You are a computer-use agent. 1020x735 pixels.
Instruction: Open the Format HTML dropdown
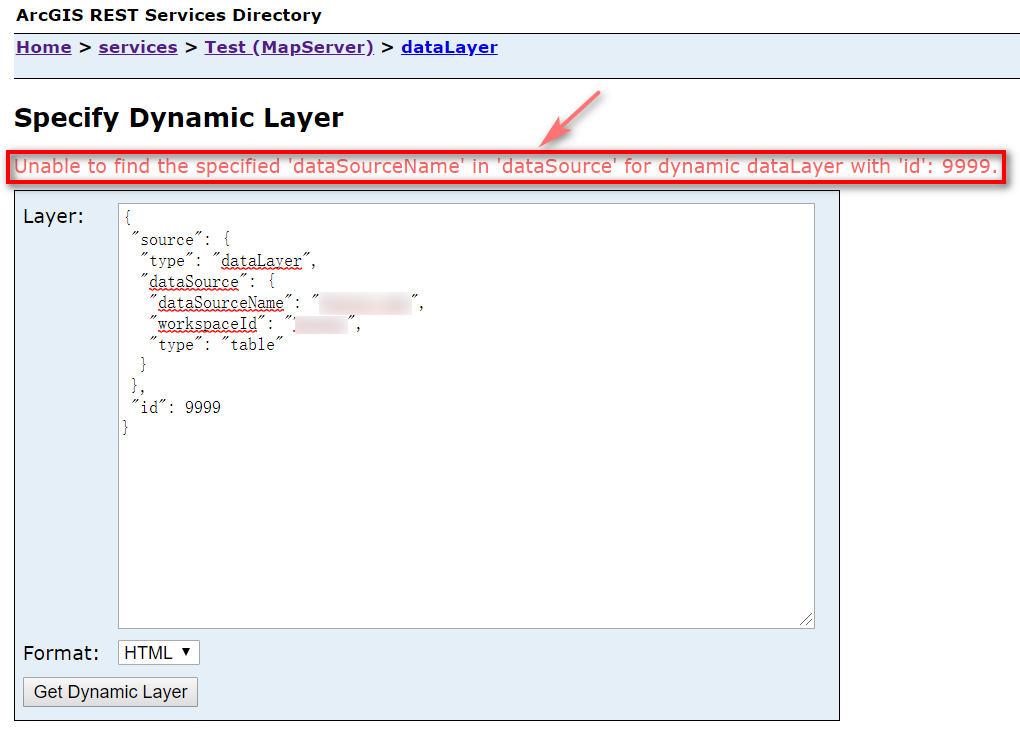pyautogui.click(x=159, y=652)
